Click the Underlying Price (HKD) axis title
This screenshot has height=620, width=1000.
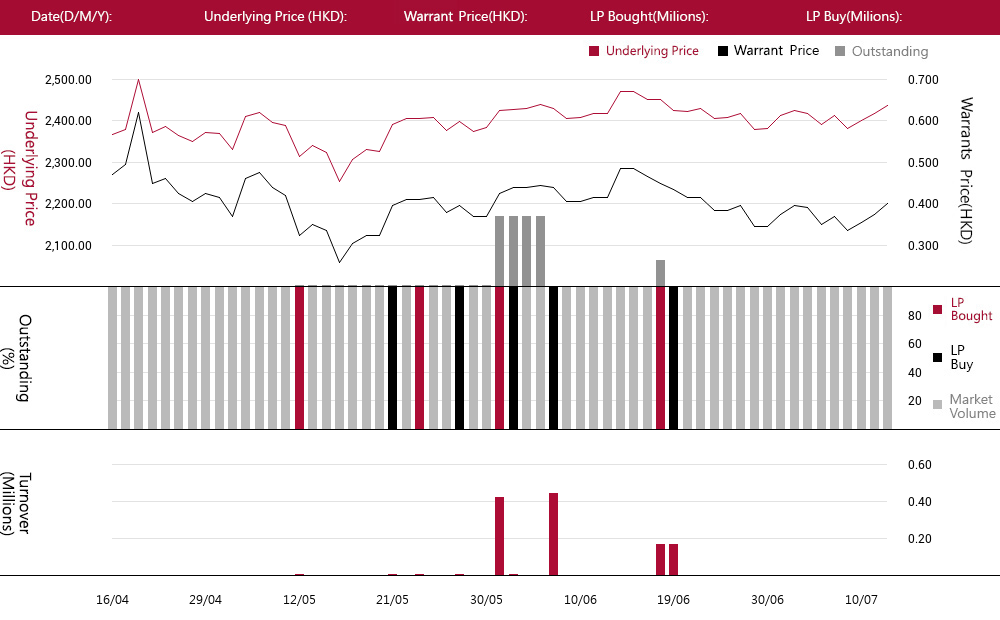point(19,168)
